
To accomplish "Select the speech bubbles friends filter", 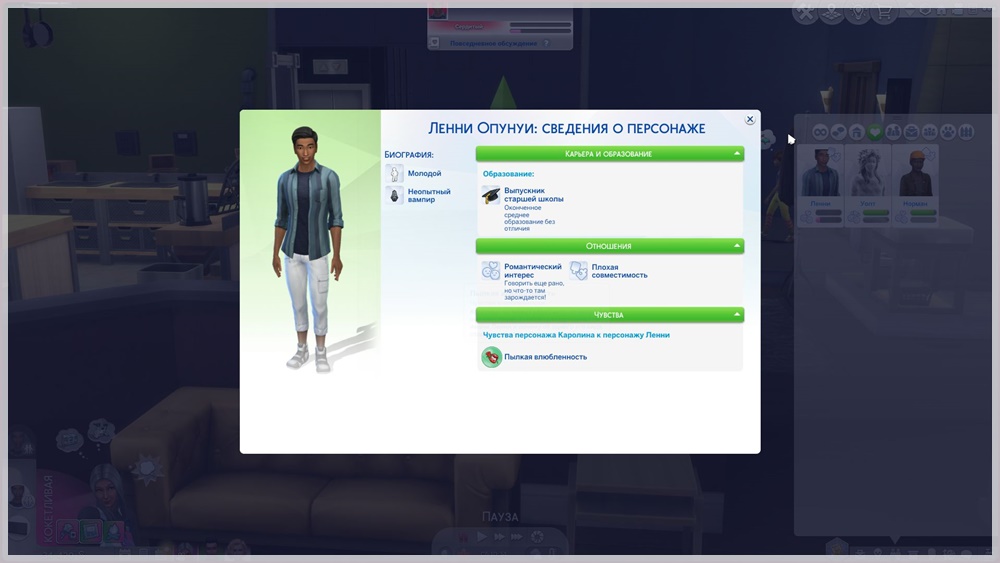I will (838, 132).
